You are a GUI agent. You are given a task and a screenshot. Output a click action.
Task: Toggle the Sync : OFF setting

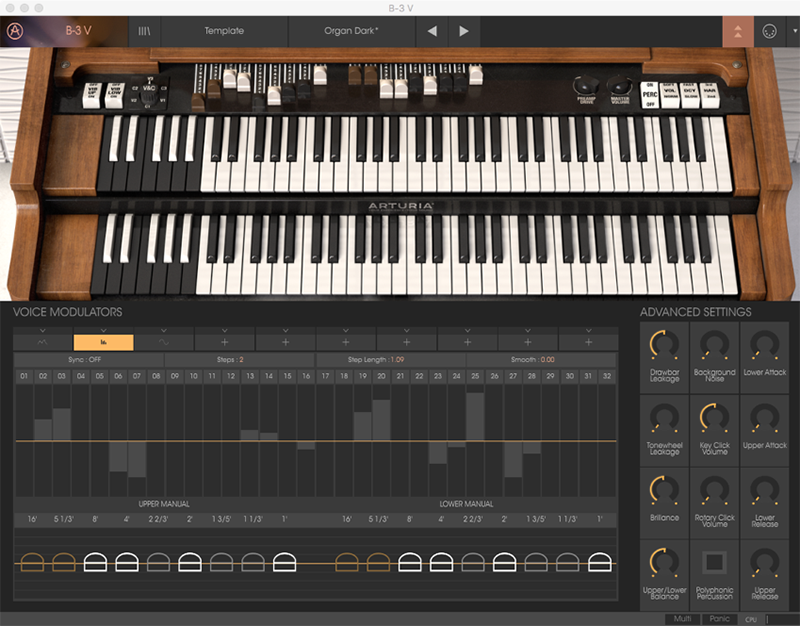click(x=89, y=360)
